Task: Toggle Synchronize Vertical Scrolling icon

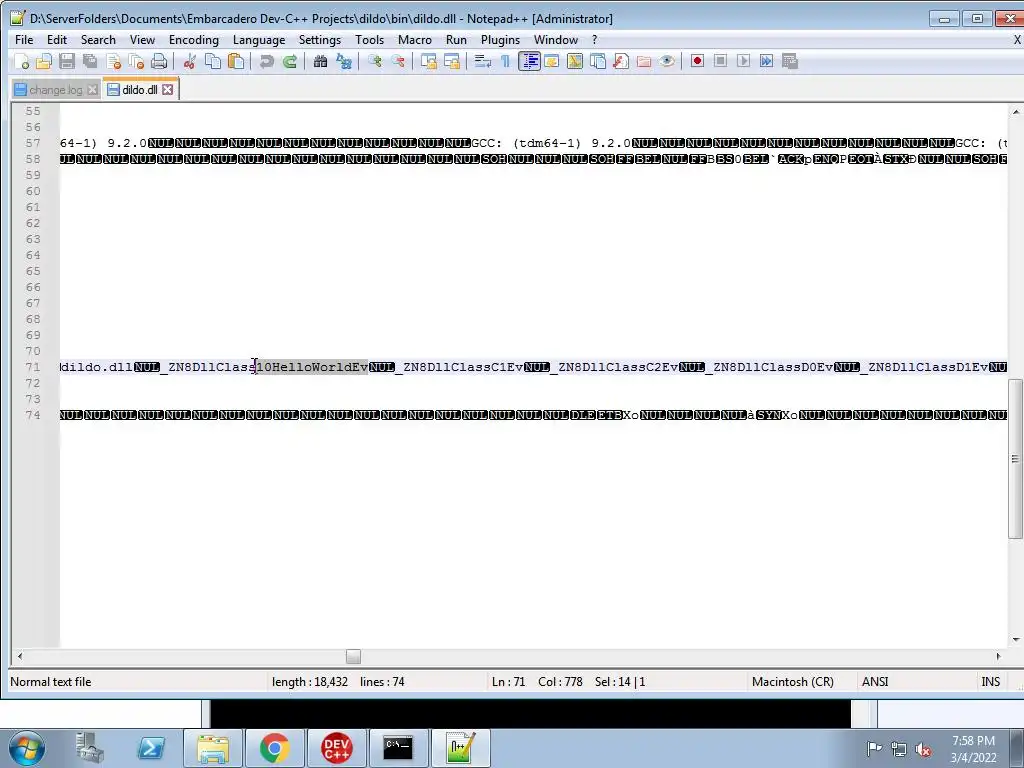Action: [428, 61]
